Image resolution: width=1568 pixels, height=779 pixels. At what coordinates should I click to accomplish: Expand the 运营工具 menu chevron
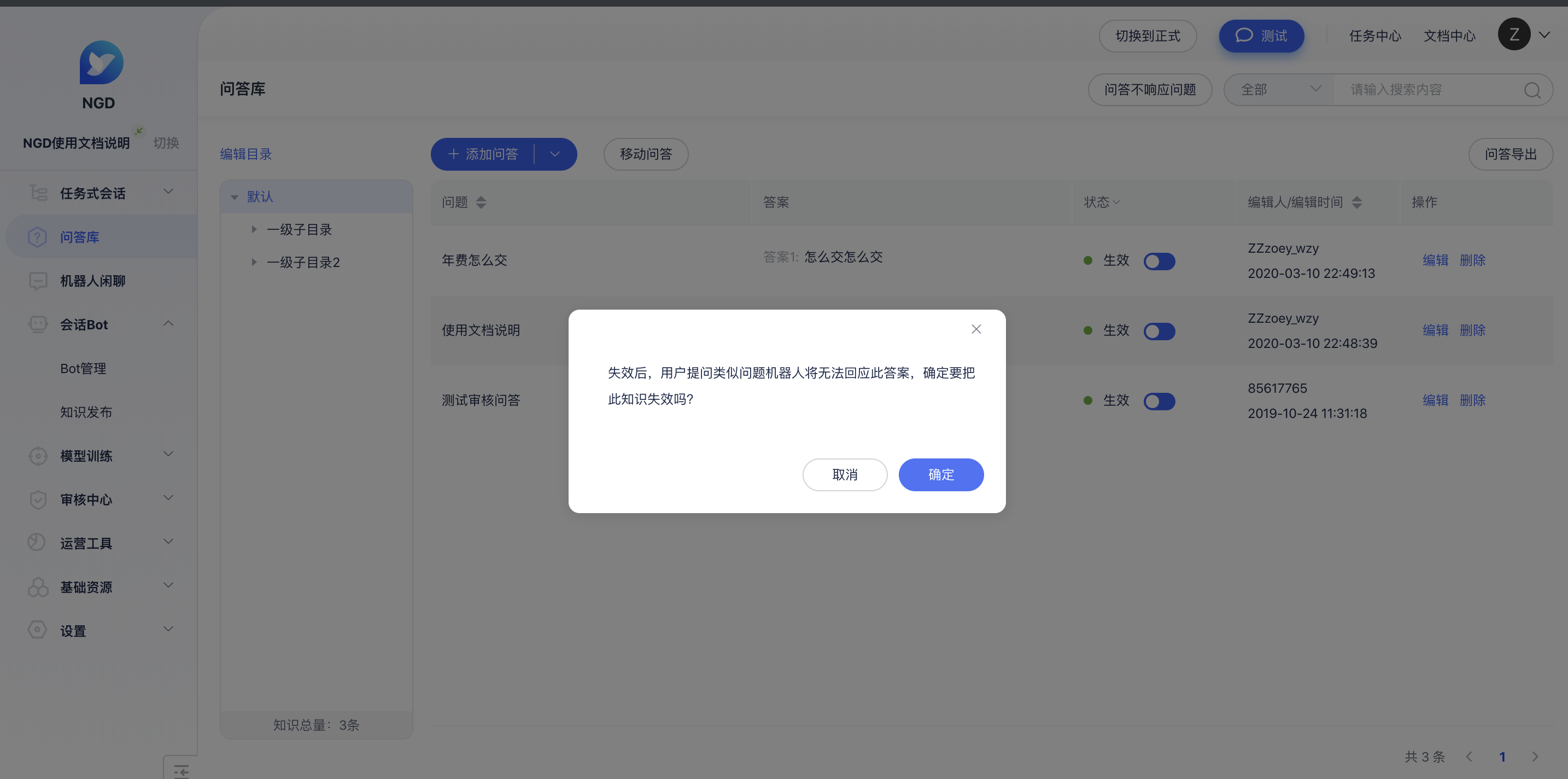tap(168, 542)
